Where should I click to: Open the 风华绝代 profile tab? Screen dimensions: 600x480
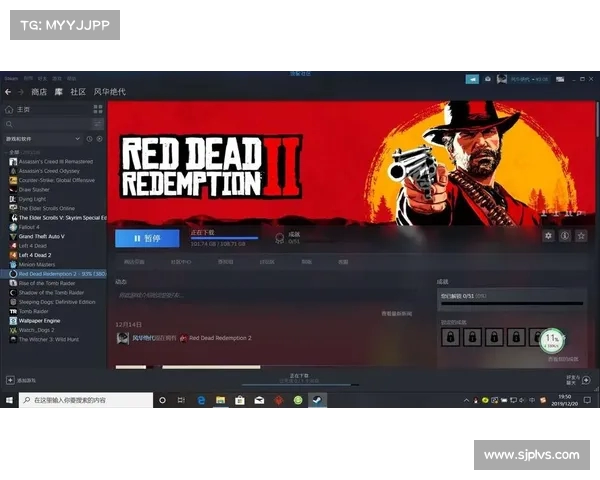pyautogui.click(x=110, y=92)
